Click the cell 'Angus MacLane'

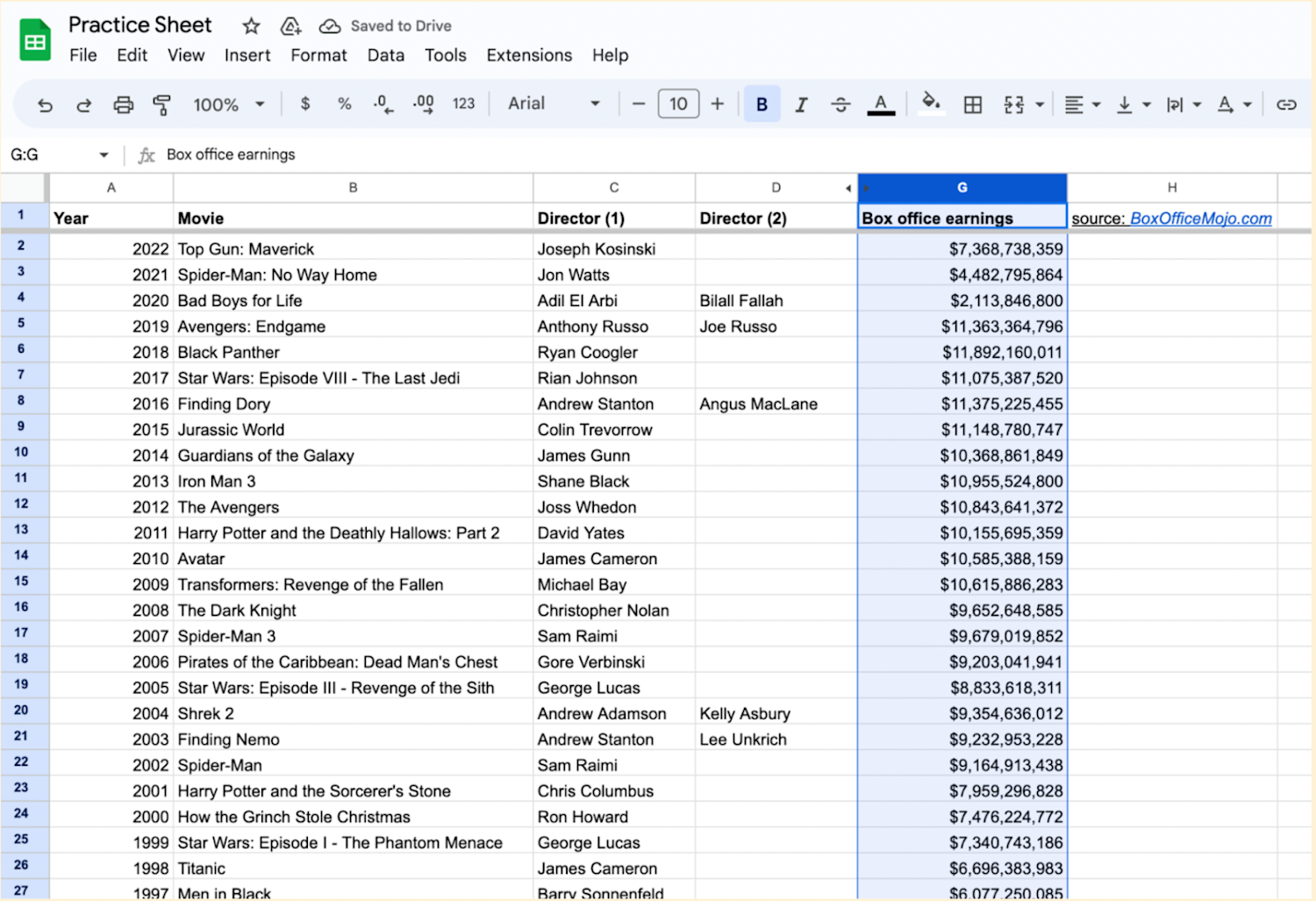click(776, 404)
